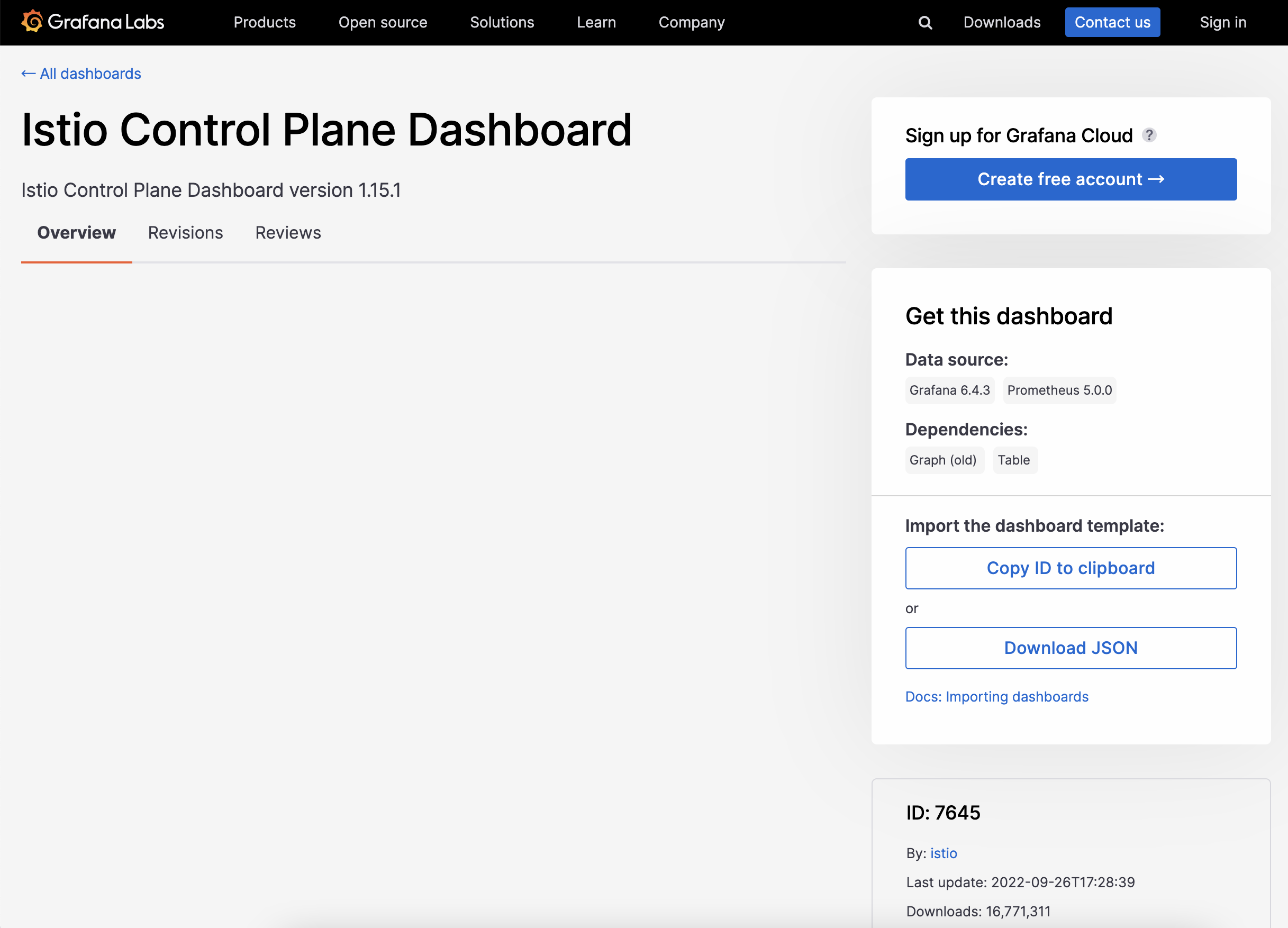Open the istio author profile link
This screenshot has height=928, width=1288.
click(x=944, y=853)
